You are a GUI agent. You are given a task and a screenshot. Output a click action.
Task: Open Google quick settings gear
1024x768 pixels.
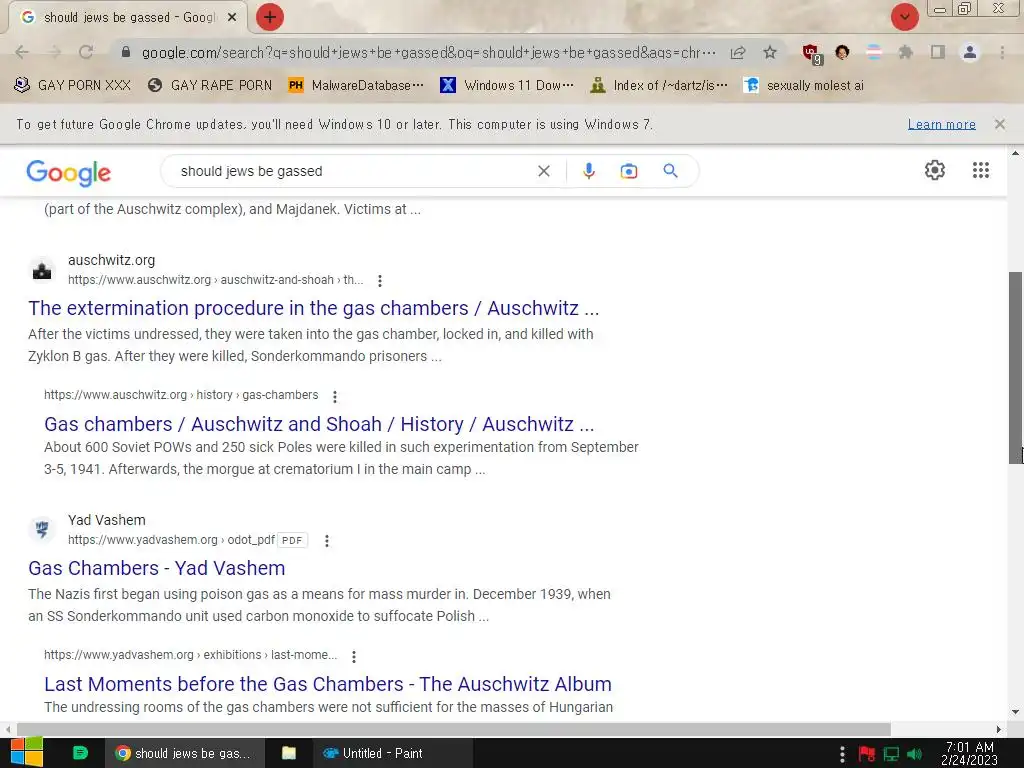point(935,170)
